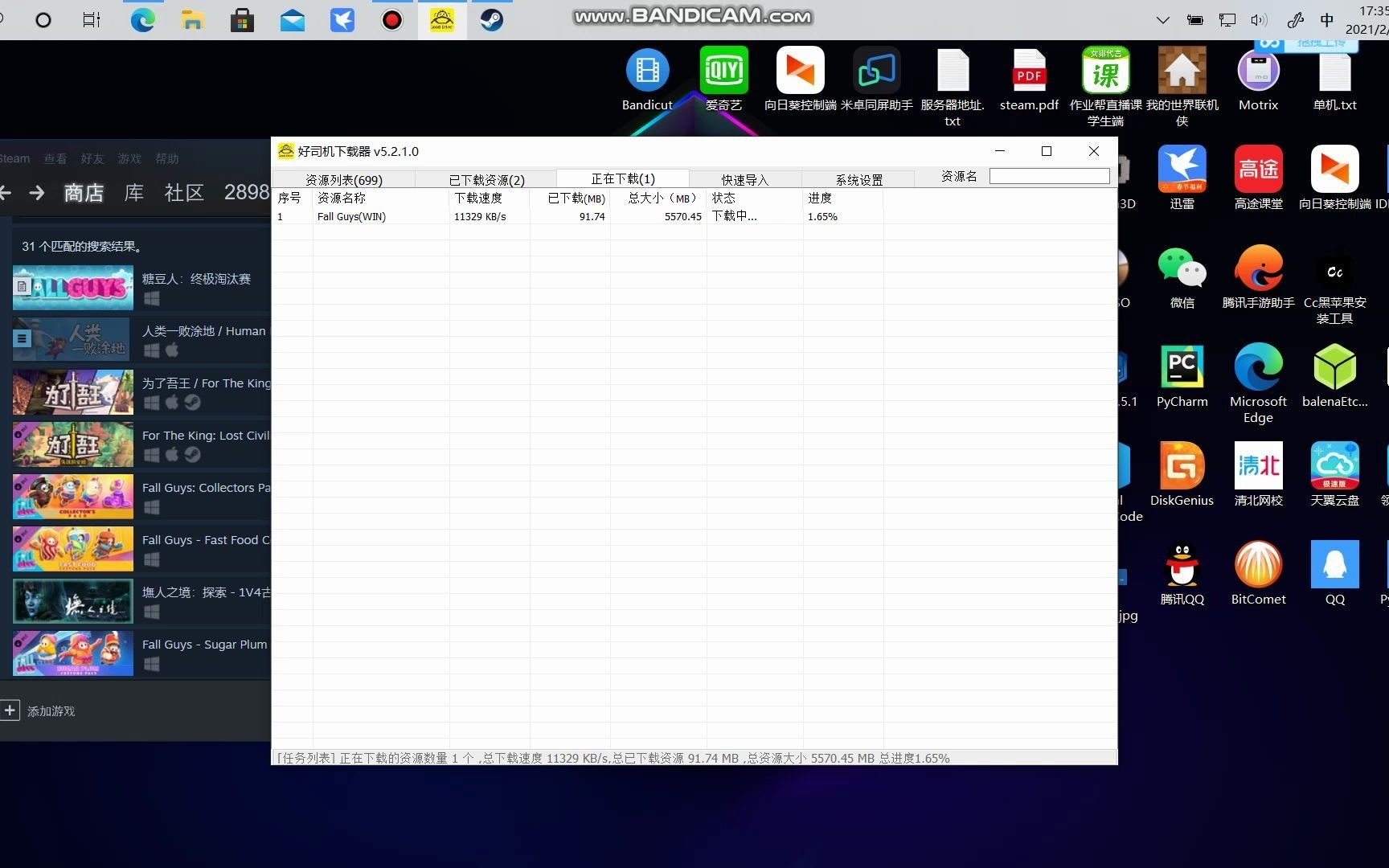
Task: Click the 进度 column header
Action: (842, 198)
